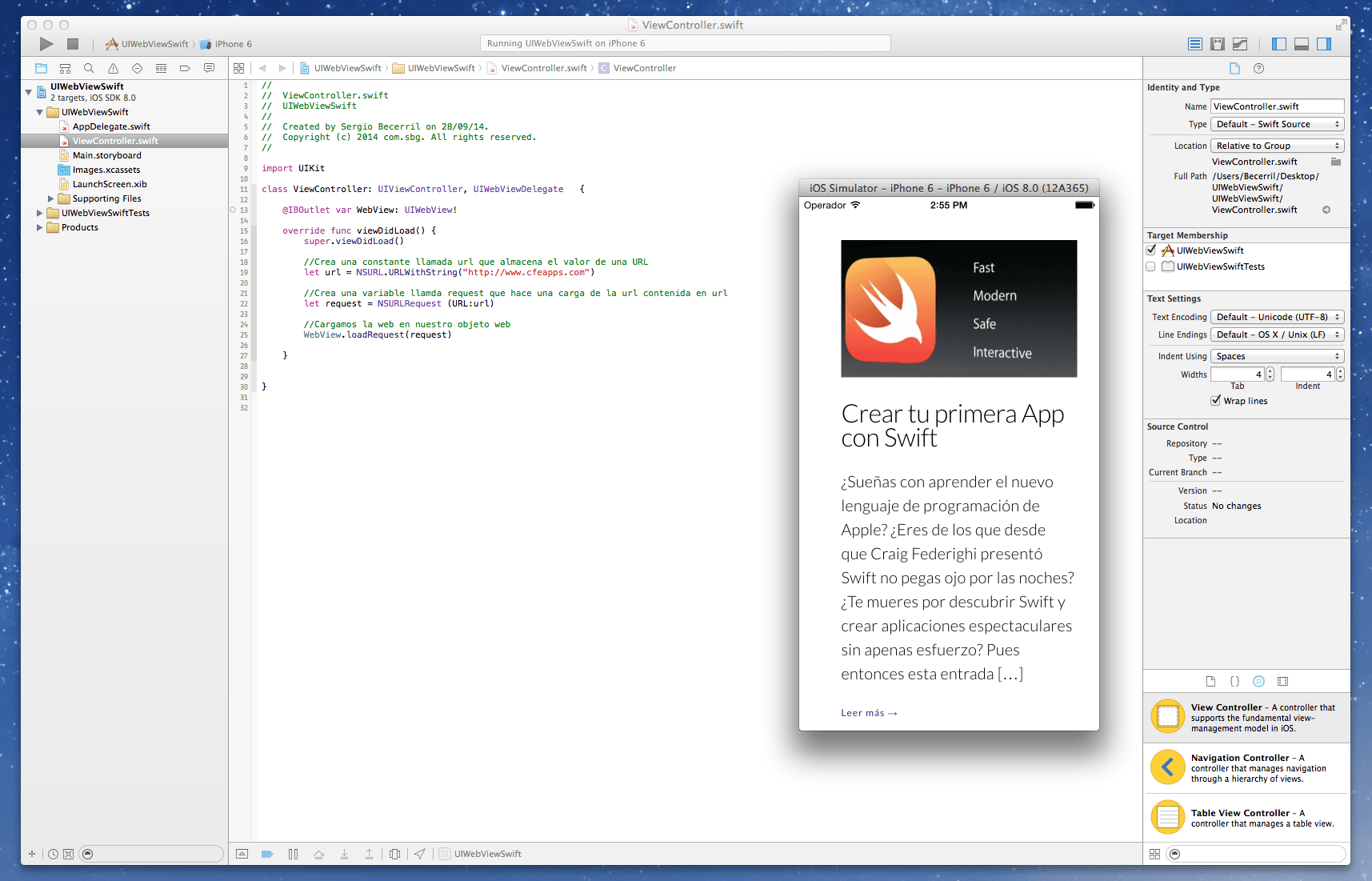Collapse the UIWebViewSwift project group
Screen dimensions: 1372x881
(28, 92)
